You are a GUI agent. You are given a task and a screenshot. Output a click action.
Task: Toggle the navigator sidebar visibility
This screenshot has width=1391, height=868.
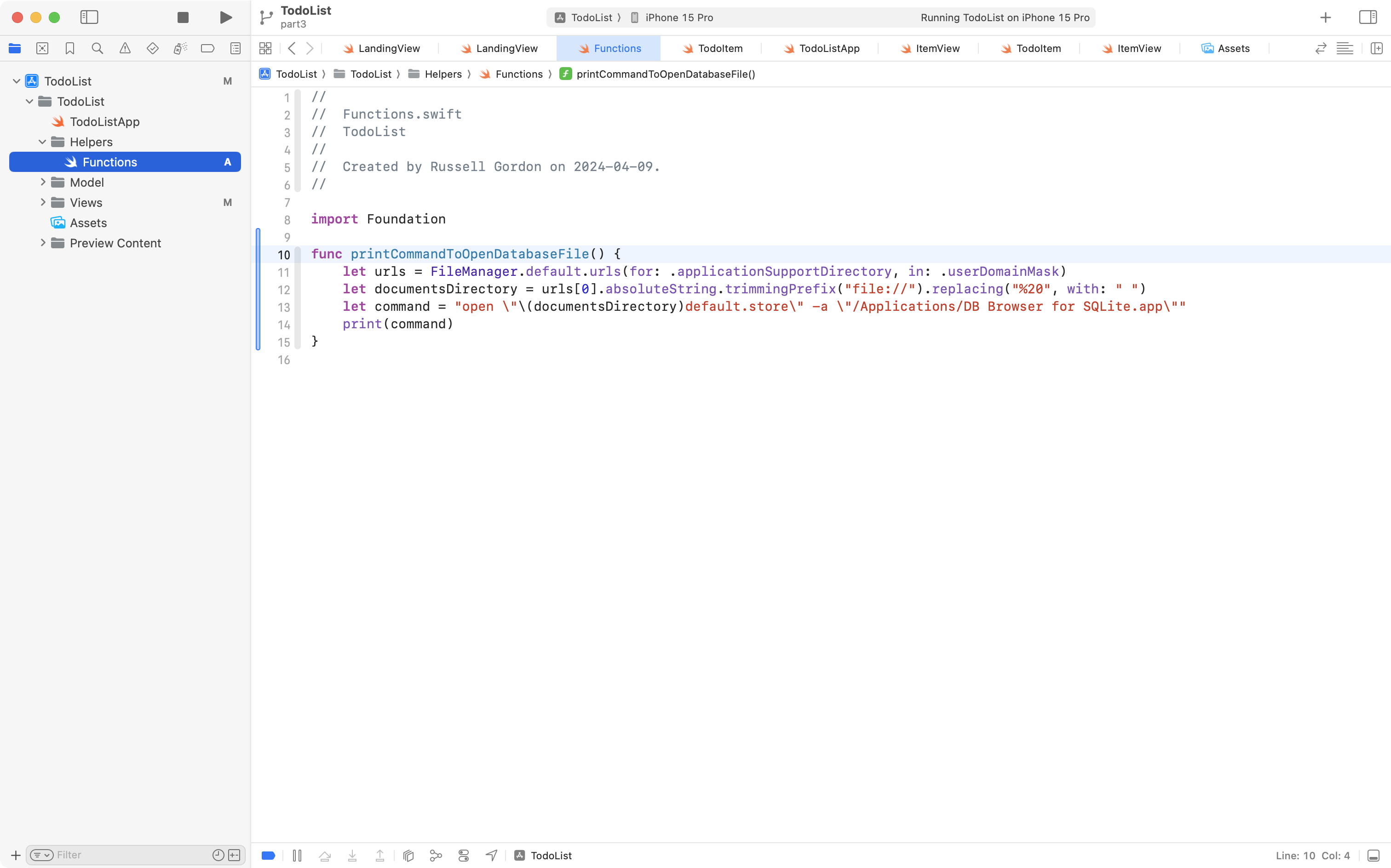coord(89,17)
